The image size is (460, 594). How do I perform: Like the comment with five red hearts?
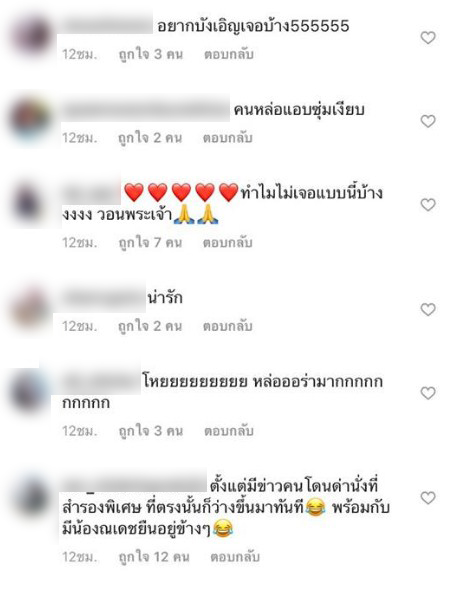click(428, 205)
